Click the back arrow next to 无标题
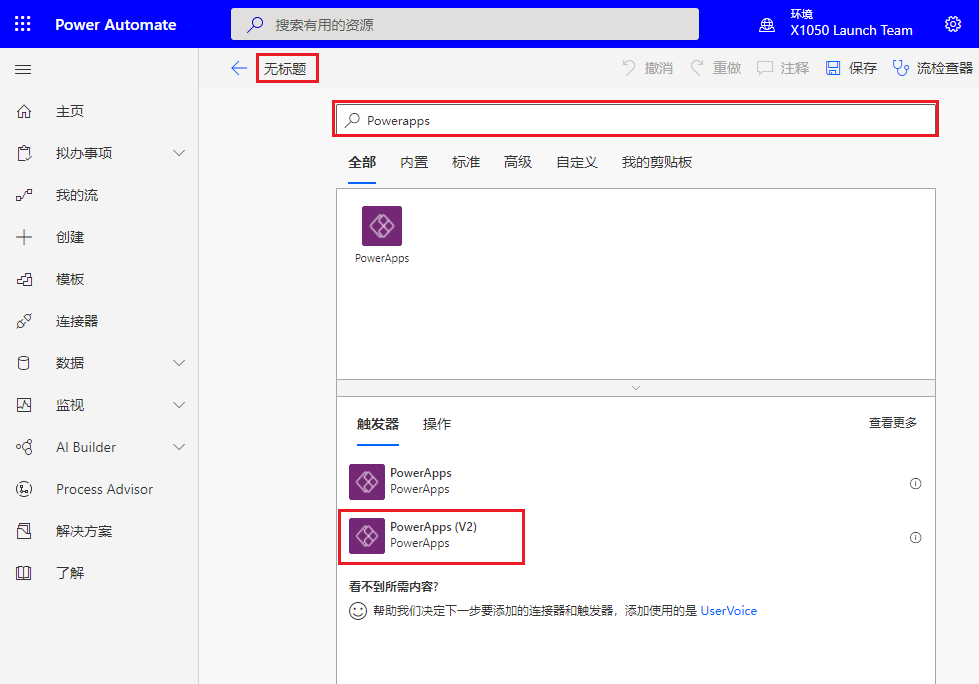Image resolution: width=979 pixels, height=684 pixels. pyautogui.click(x=239, y=68)
